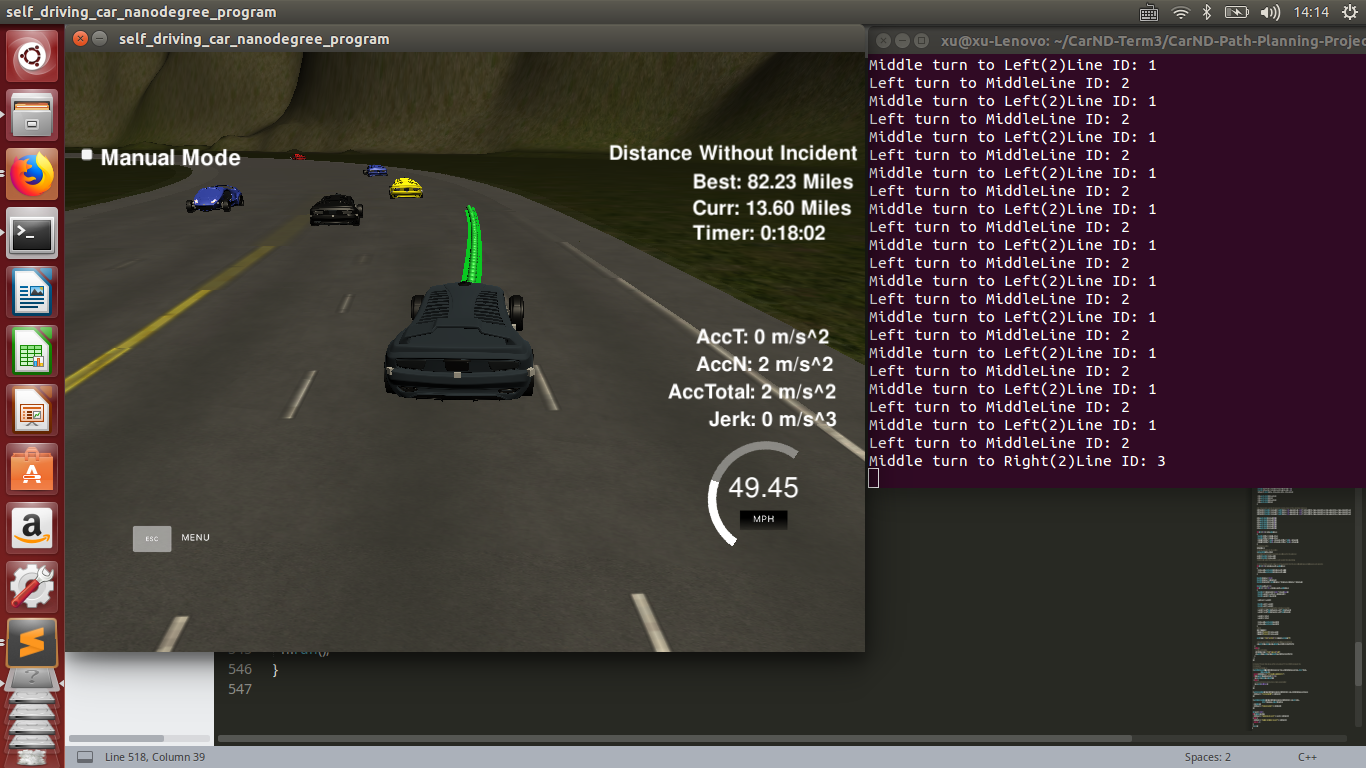Open the C++ syntax selector in status bar
This screenshot has height=768, width=1366.
point(1307,757)
